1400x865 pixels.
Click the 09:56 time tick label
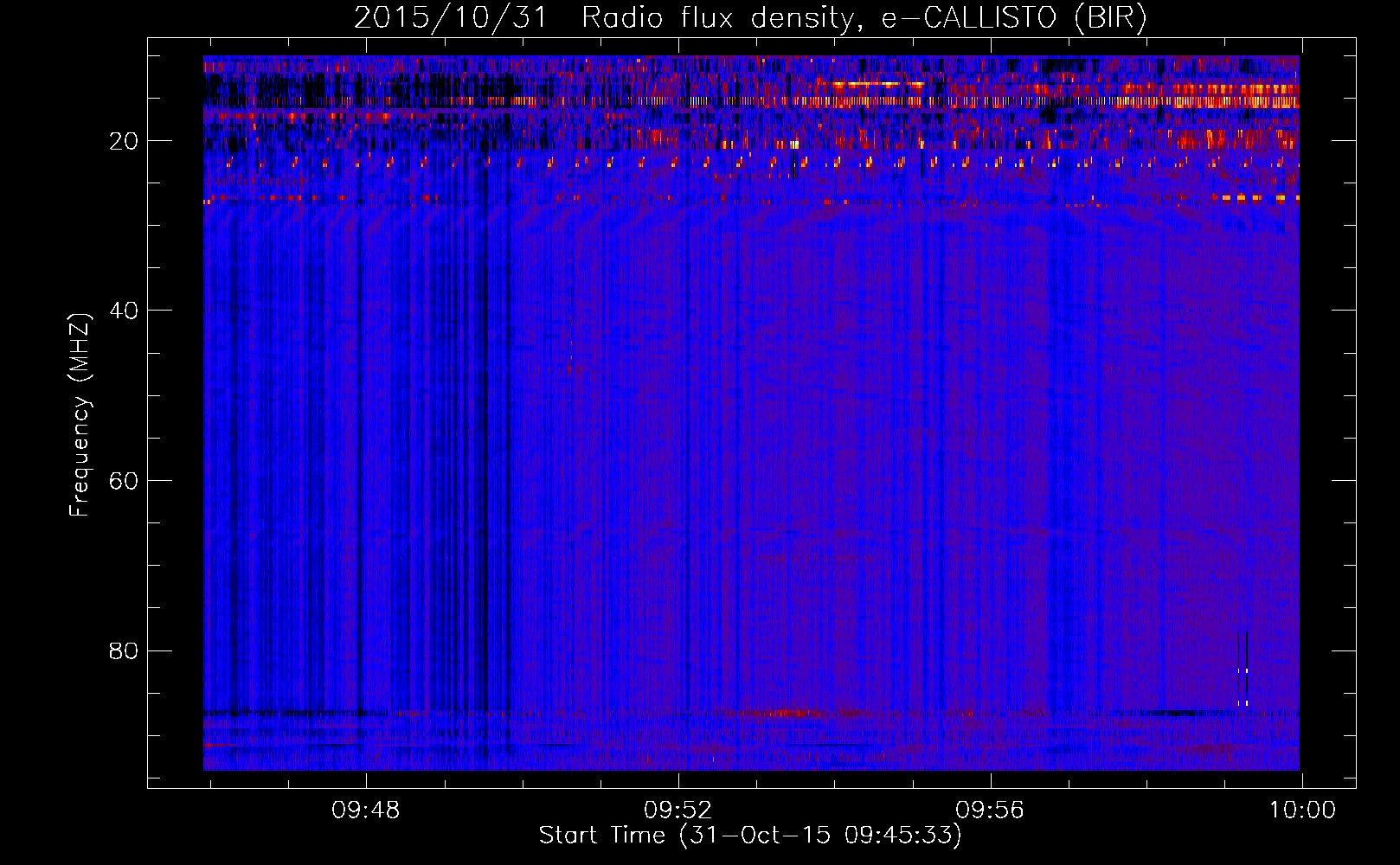990,811
